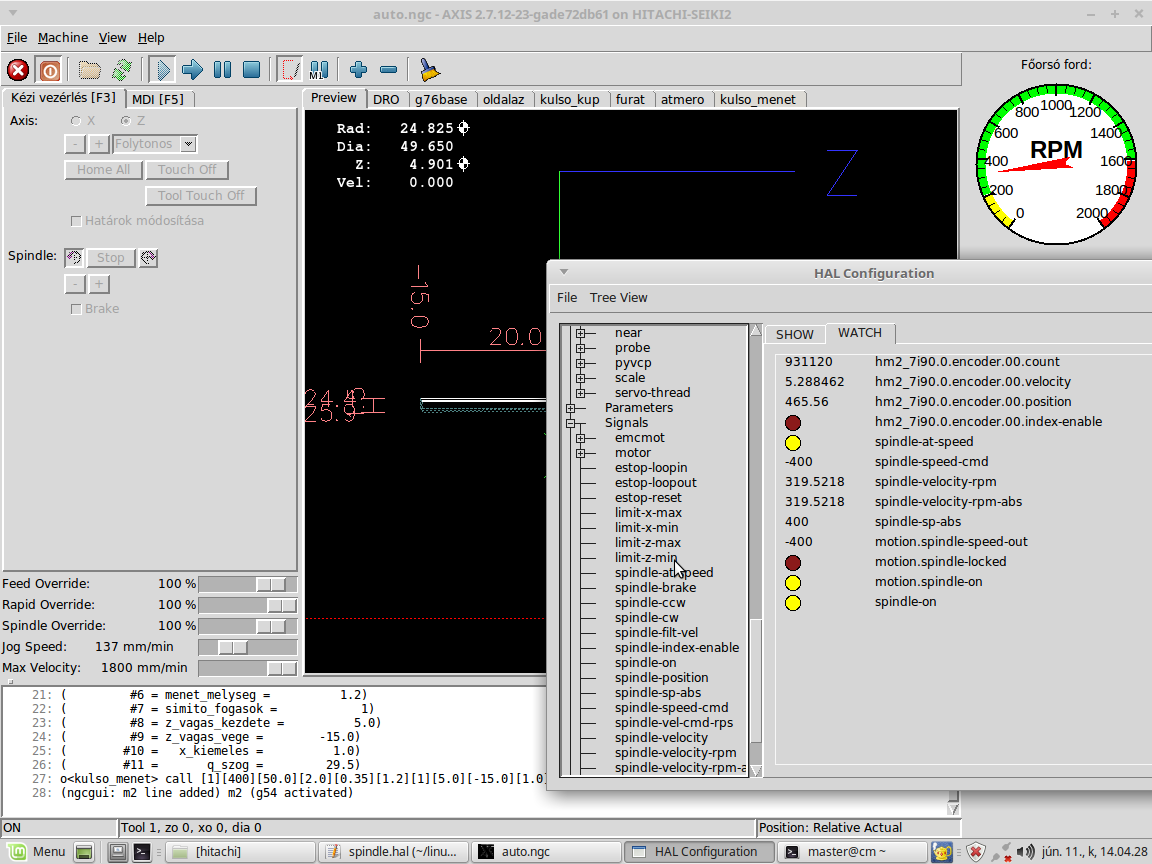Zoom in the preview with plus icon
Viewport: 1152px width, 864px height.
coord(359,70)
